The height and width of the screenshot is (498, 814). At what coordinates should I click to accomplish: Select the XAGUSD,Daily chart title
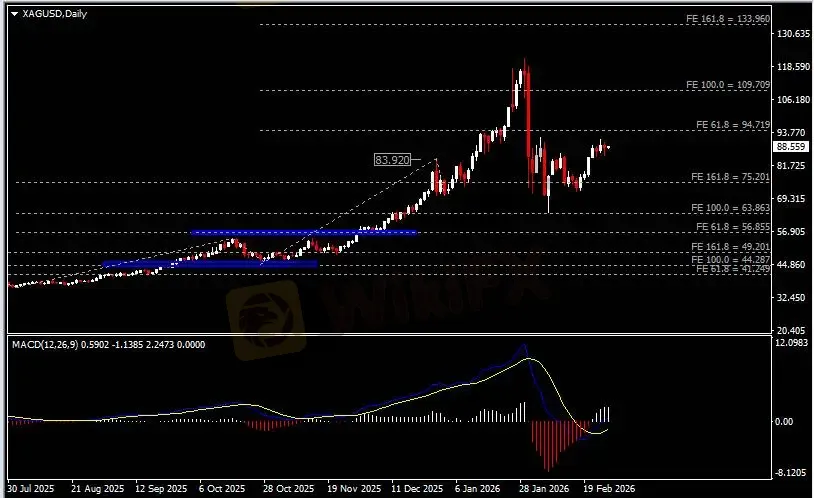[x=55, y=14]
